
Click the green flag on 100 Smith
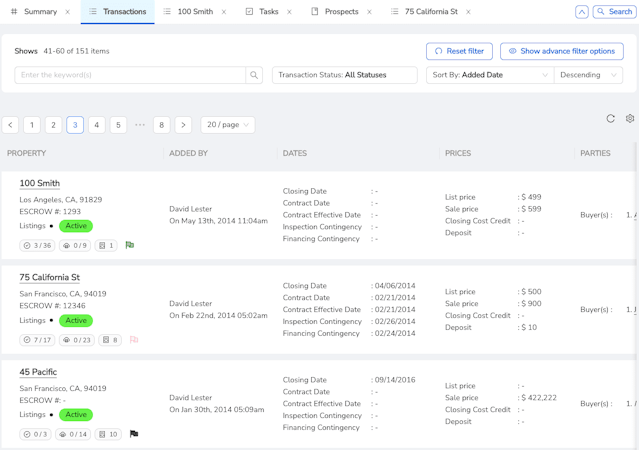coord(130,245)
